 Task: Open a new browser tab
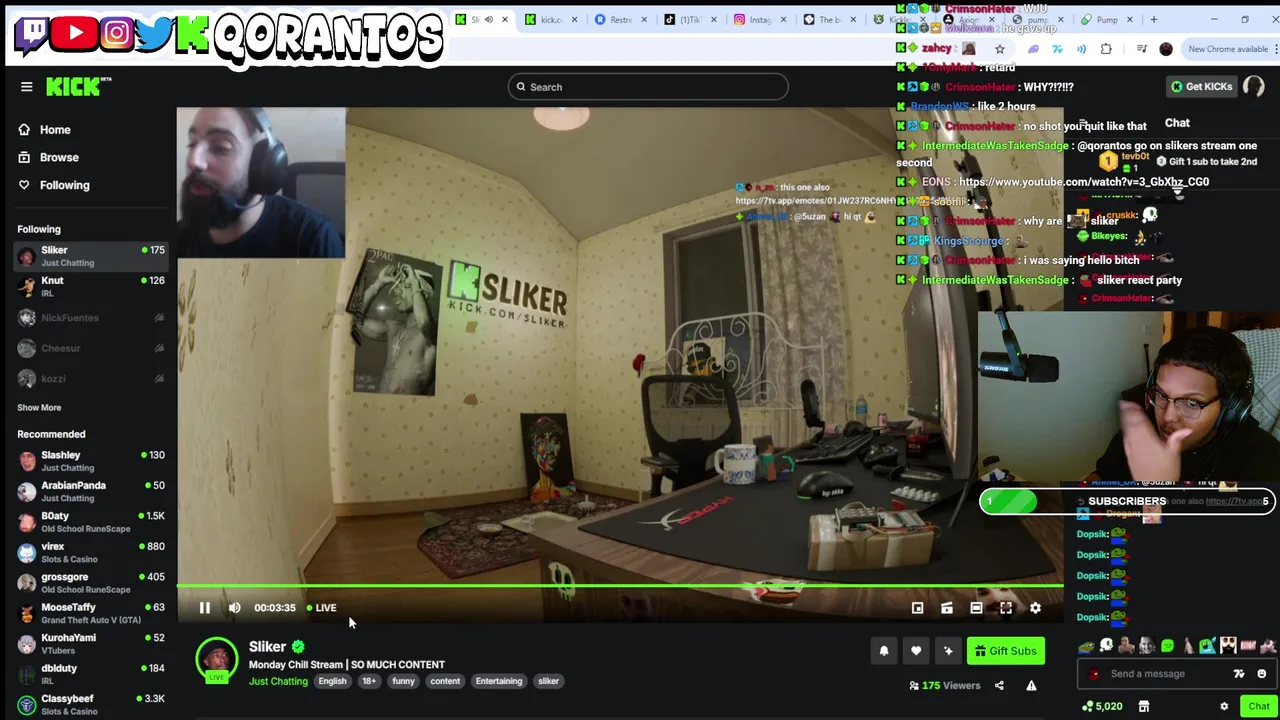(x=1153, y=19)
